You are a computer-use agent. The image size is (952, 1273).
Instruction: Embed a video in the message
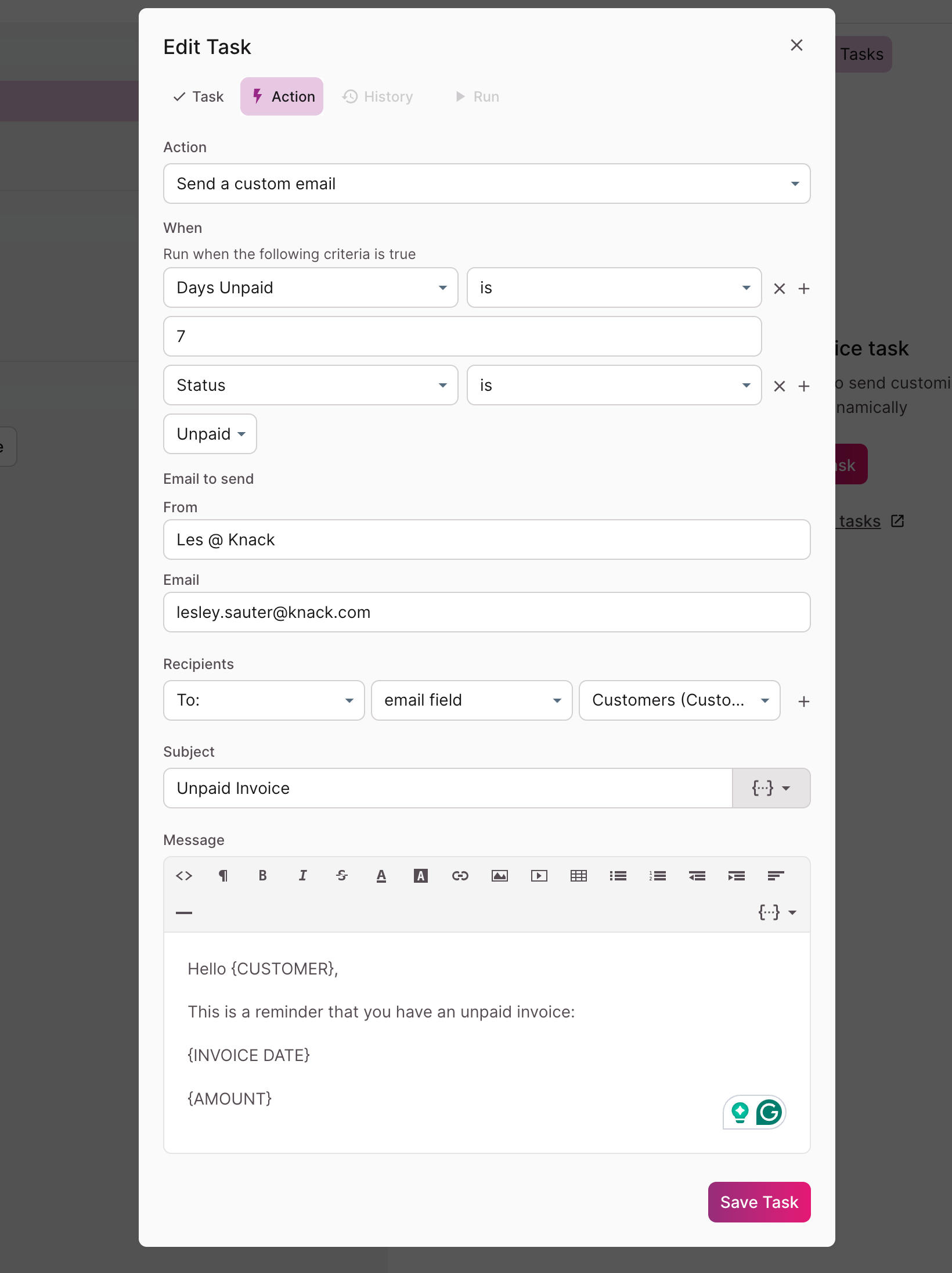pos(539,876)
